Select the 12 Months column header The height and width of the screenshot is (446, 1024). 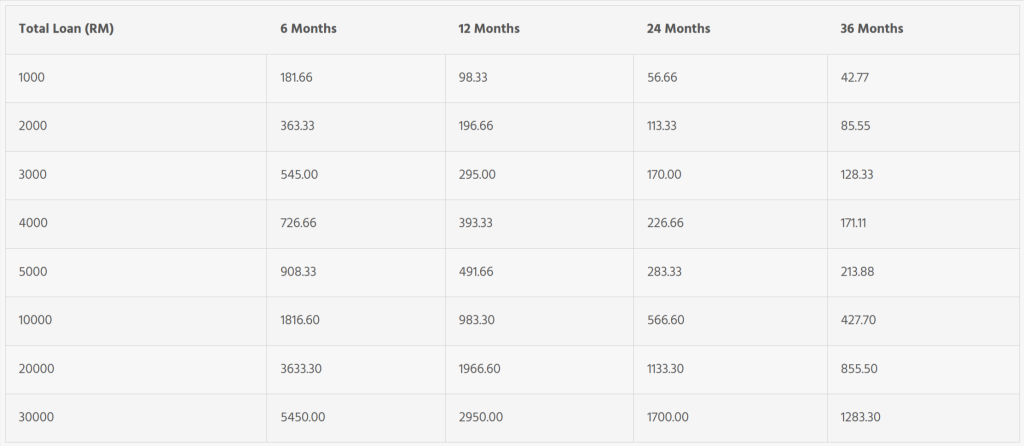[489, 29]
